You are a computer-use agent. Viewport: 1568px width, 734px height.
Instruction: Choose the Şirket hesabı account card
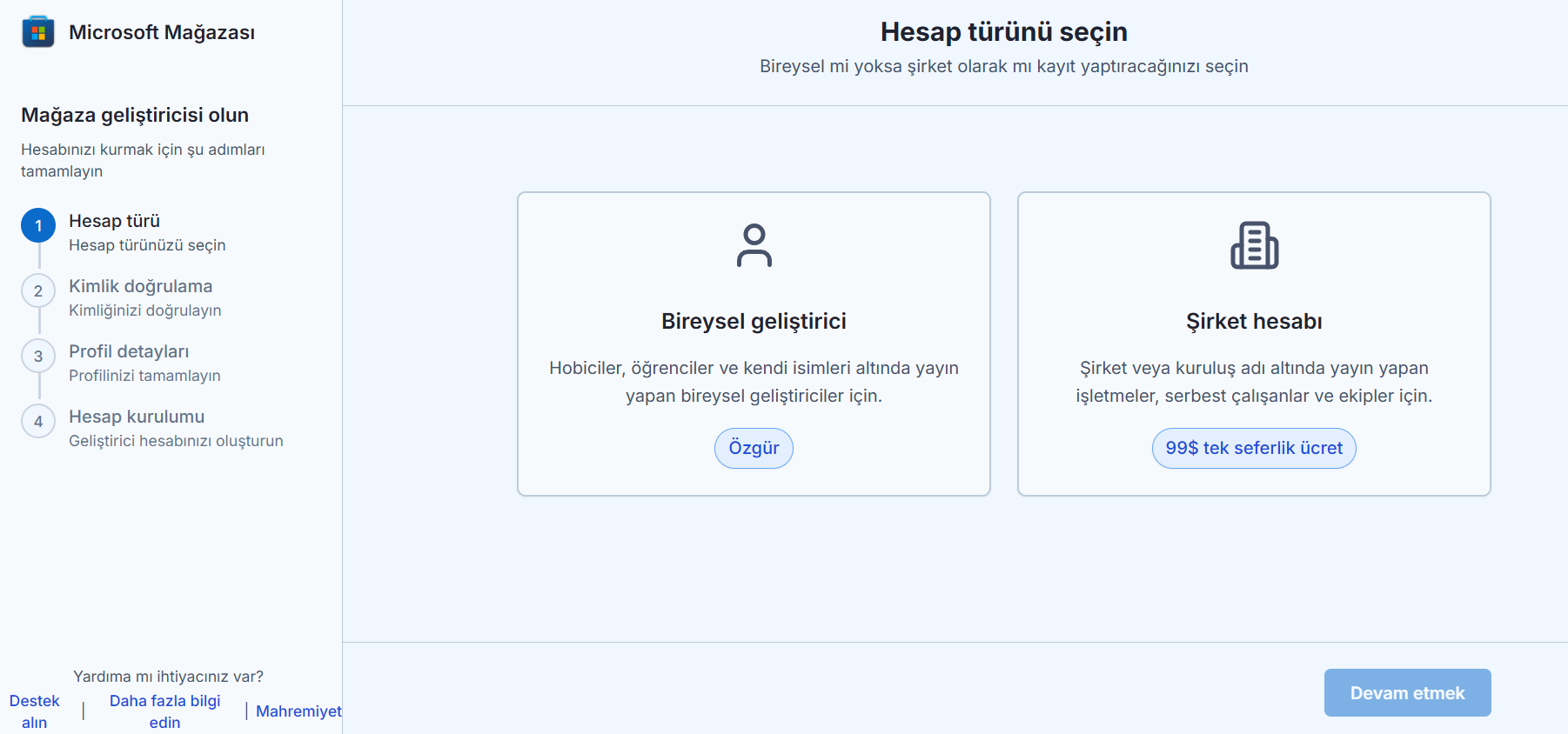[1254, 344]
